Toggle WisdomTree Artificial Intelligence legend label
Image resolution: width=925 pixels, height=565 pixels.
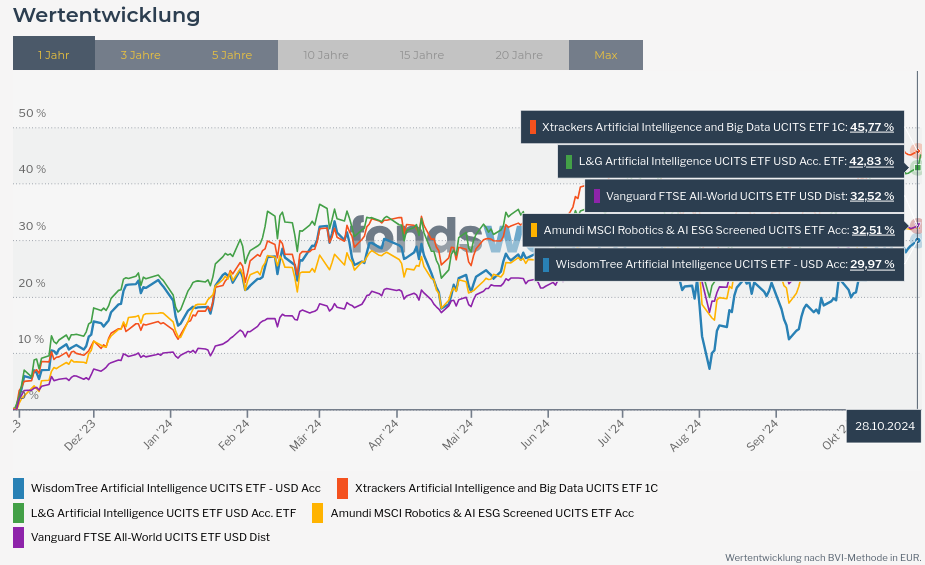[x=176, y=488]
